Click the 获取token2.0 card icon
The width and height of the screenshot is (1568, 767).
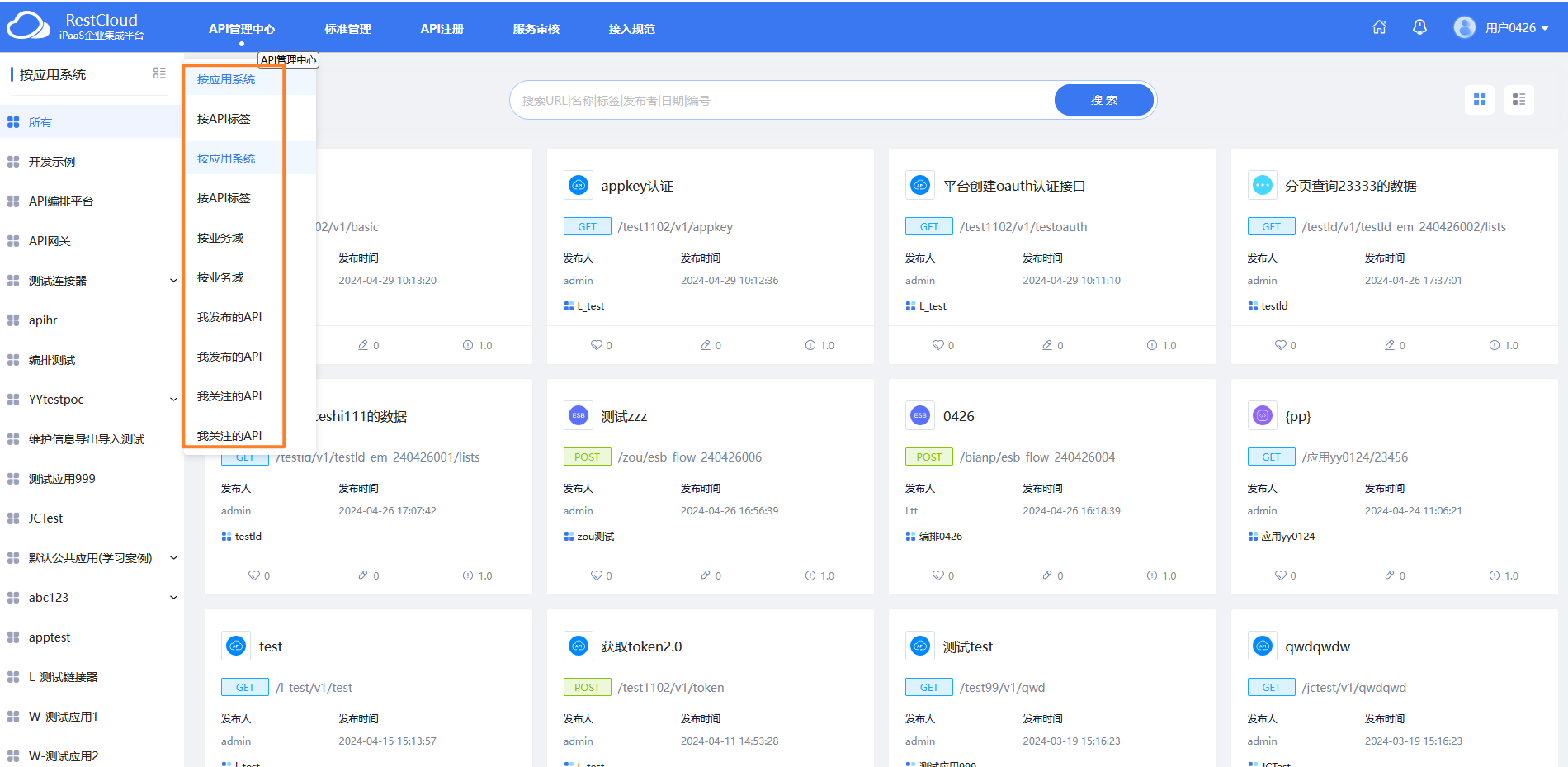click(x=579, y=646)
